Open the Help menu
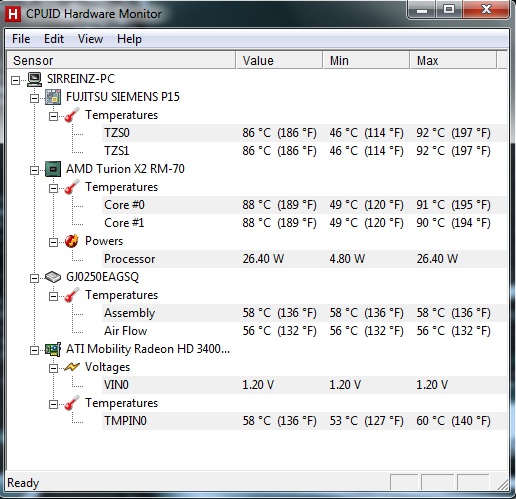The height and width of the screenshot is (499, 516). (x=129, y=39)
